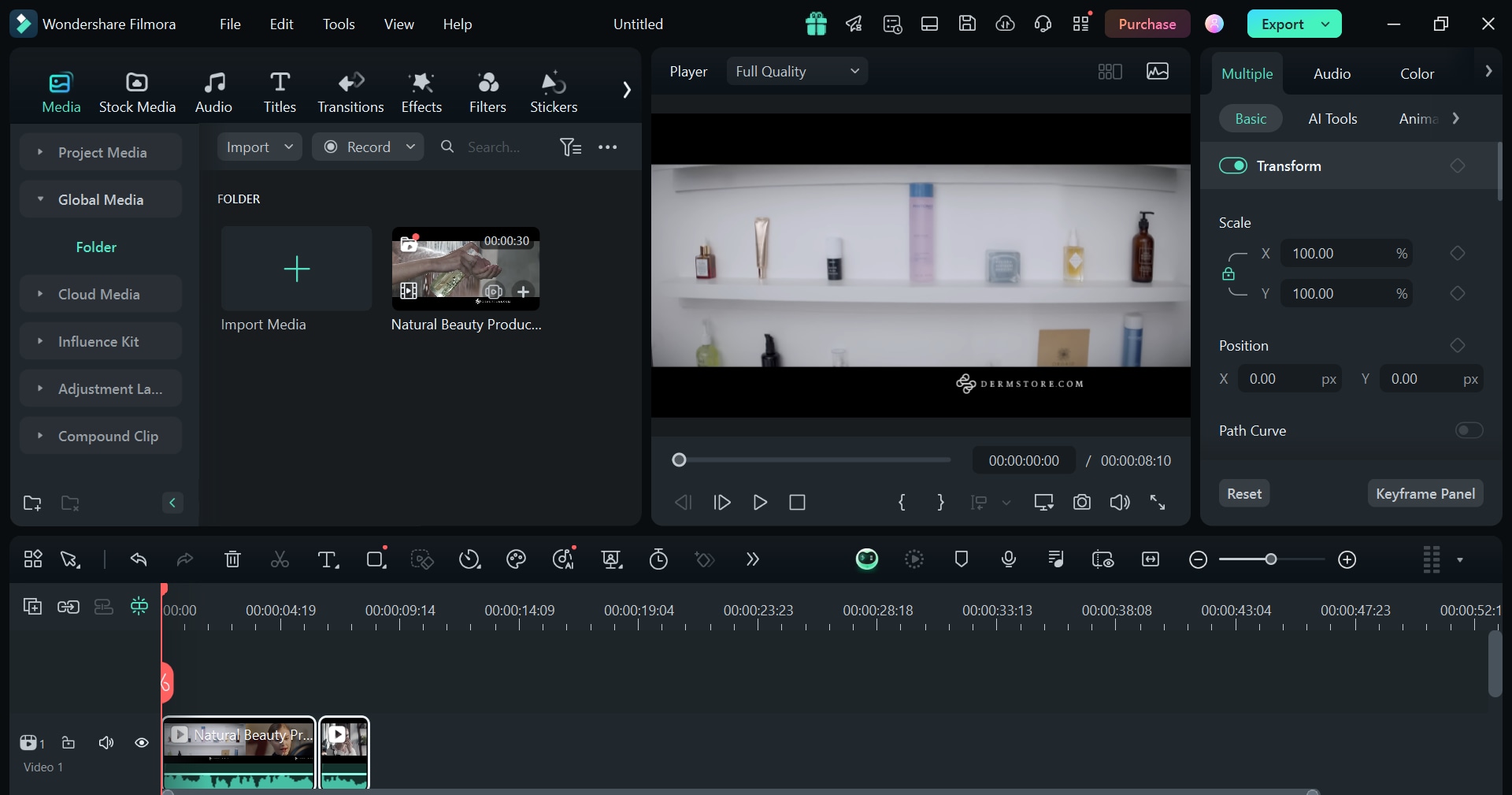The height and width of the screenshot is (795, 1512).
Task: Click the stop button in player
Action: coord(797,502)
